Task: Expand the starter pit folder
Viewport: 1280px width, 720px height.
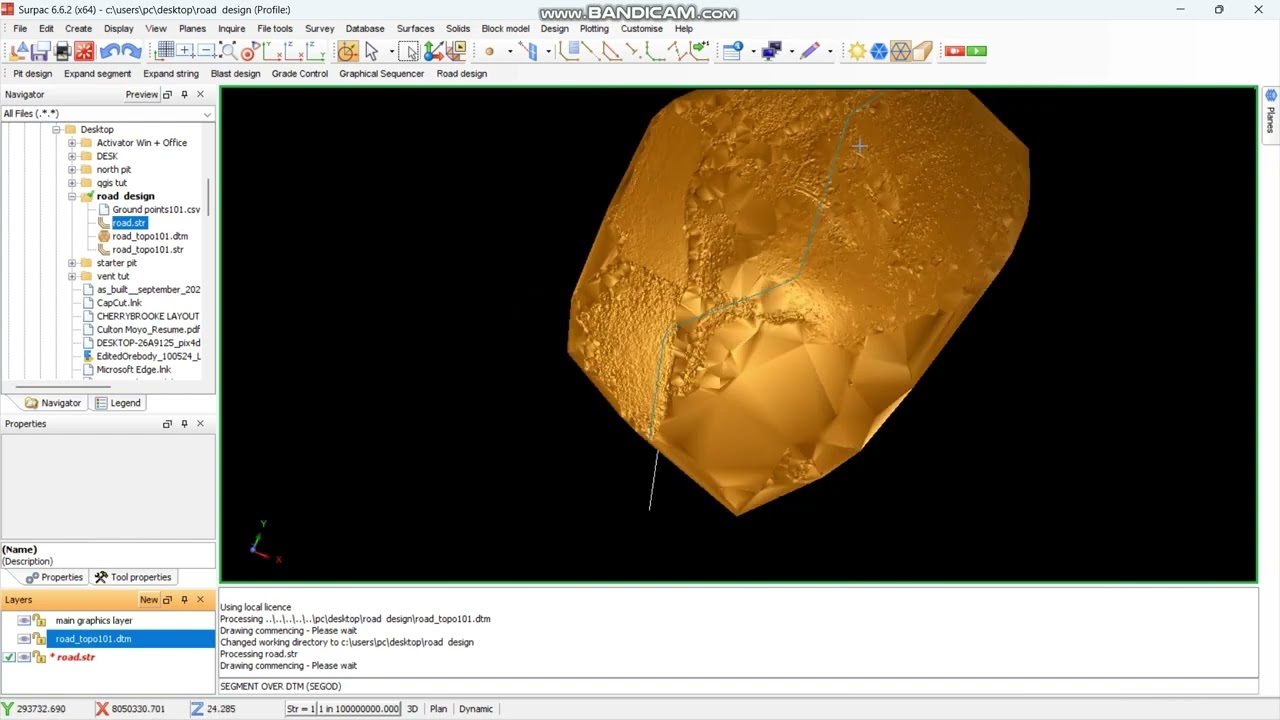Action: [x=72, y=263]
